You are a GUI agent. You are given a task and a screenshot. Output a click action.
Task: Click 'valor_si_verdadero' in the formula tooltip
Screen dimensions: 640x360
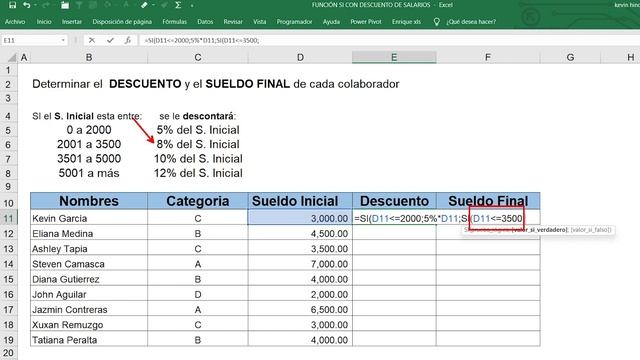pos(540,230)
